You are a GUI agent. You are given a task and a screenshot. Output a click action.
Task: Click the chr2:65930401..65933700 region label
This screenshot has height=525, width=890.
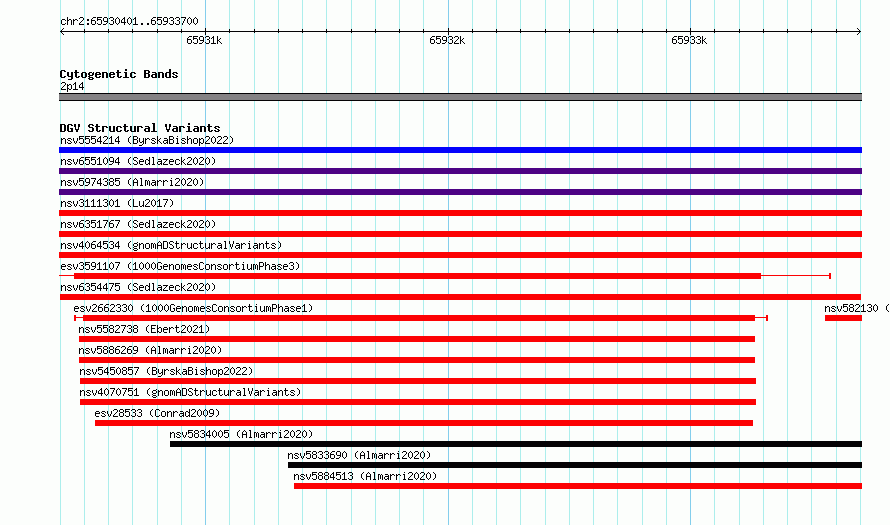pos(129,21)
